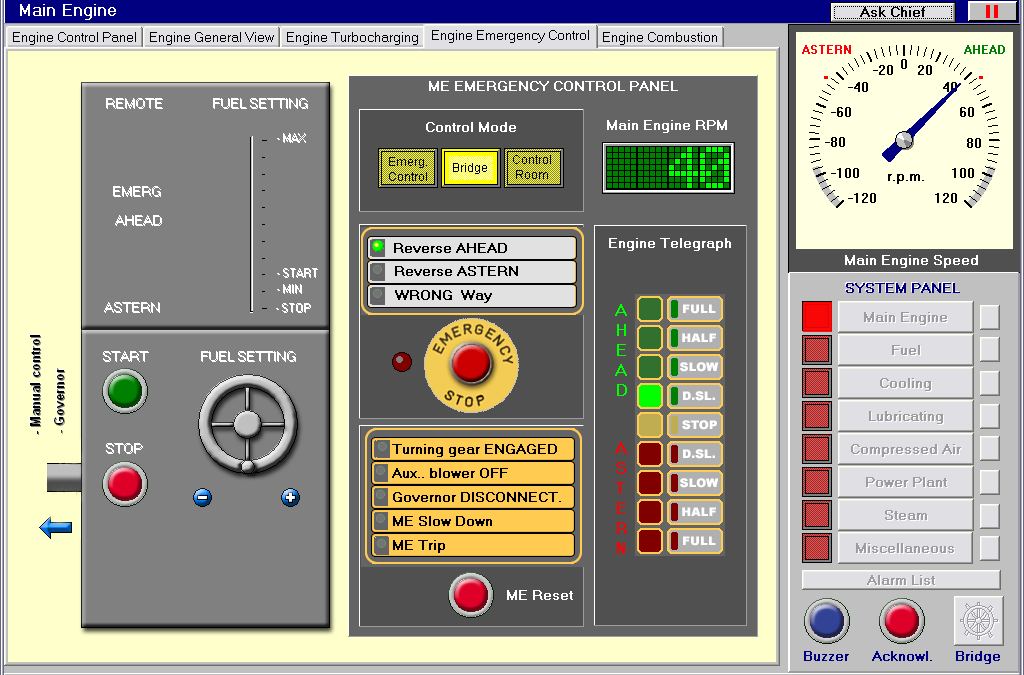Open the Steam system panel
Screen dimensions: 1024x675
(905, 515)
